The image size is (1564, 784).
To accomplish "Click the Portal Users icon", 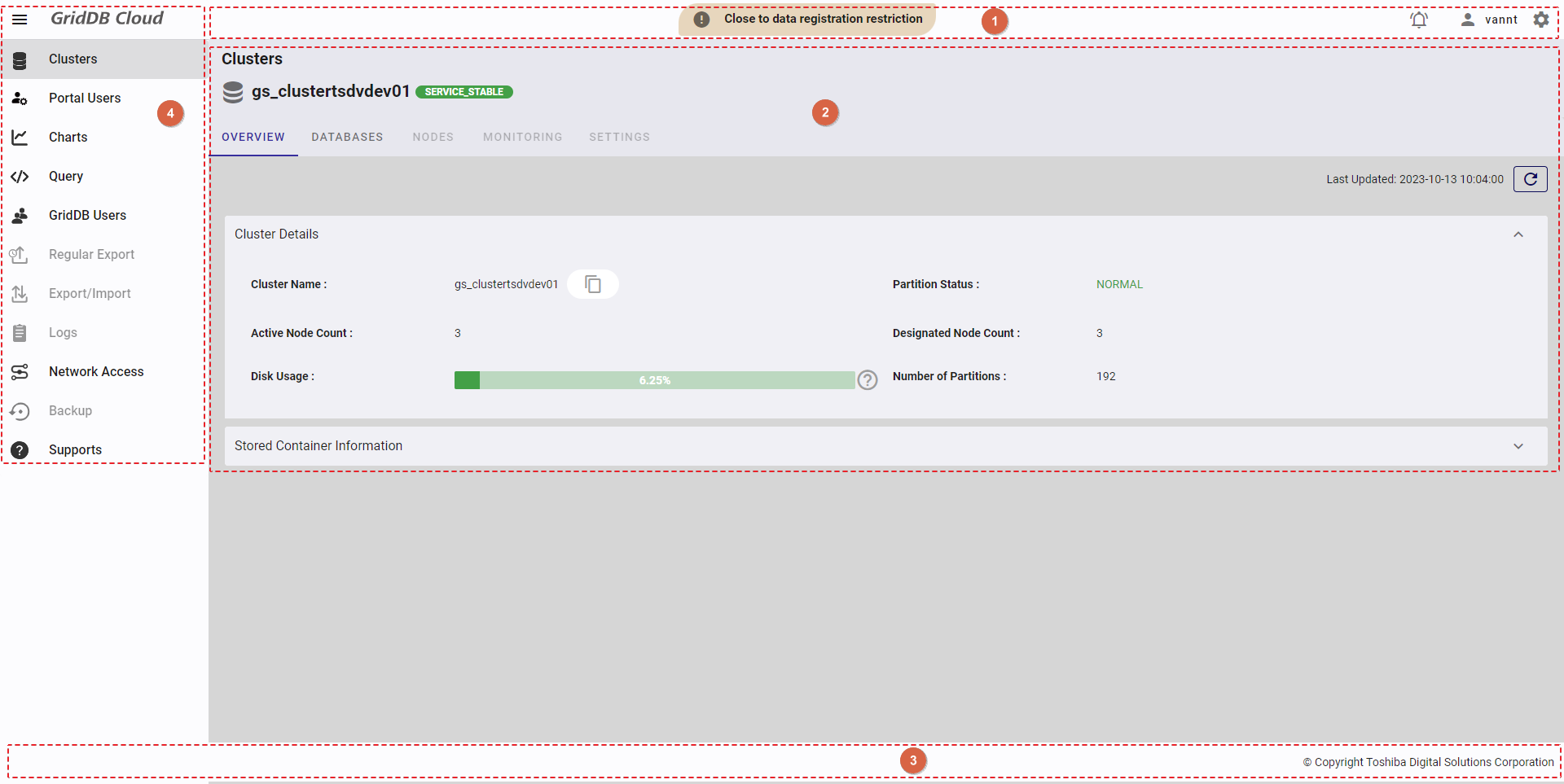I will tap(20, 99).
